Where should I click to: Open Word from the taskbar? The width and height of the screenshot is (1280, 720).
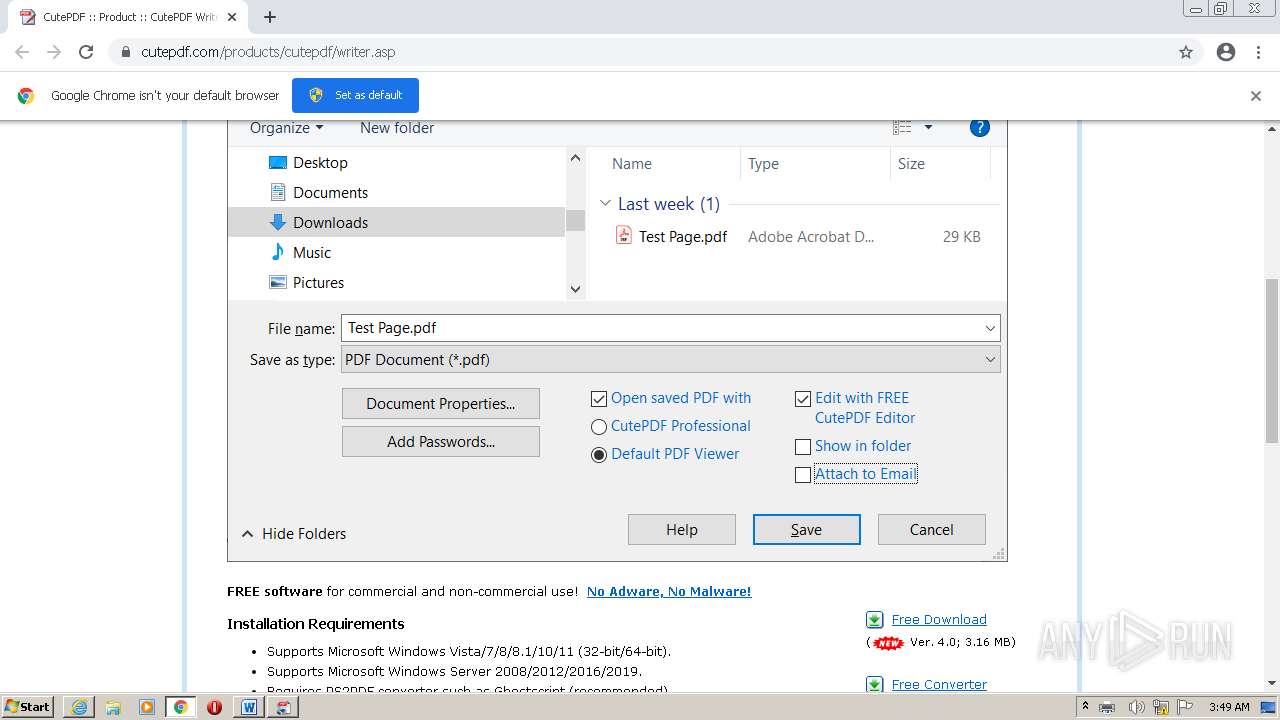[248, 707]
